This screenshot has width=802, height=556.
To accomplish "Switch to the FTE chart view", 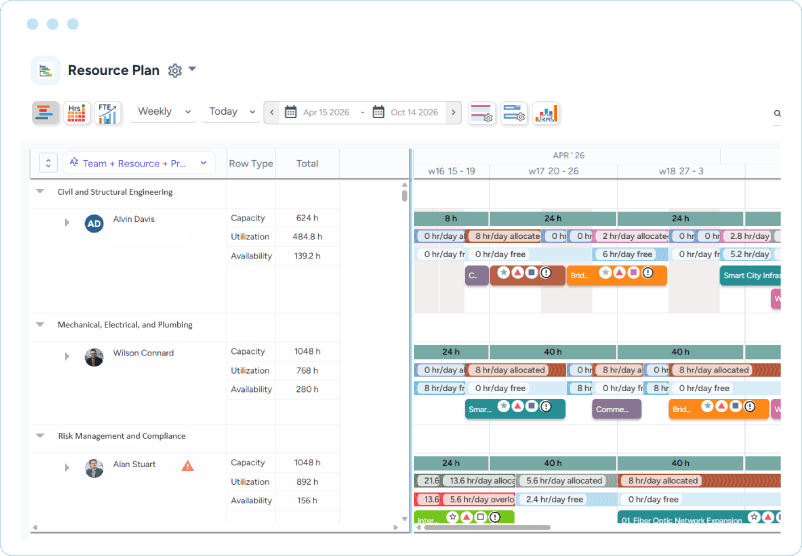I will pyautogui.click(x=108, y=113).
